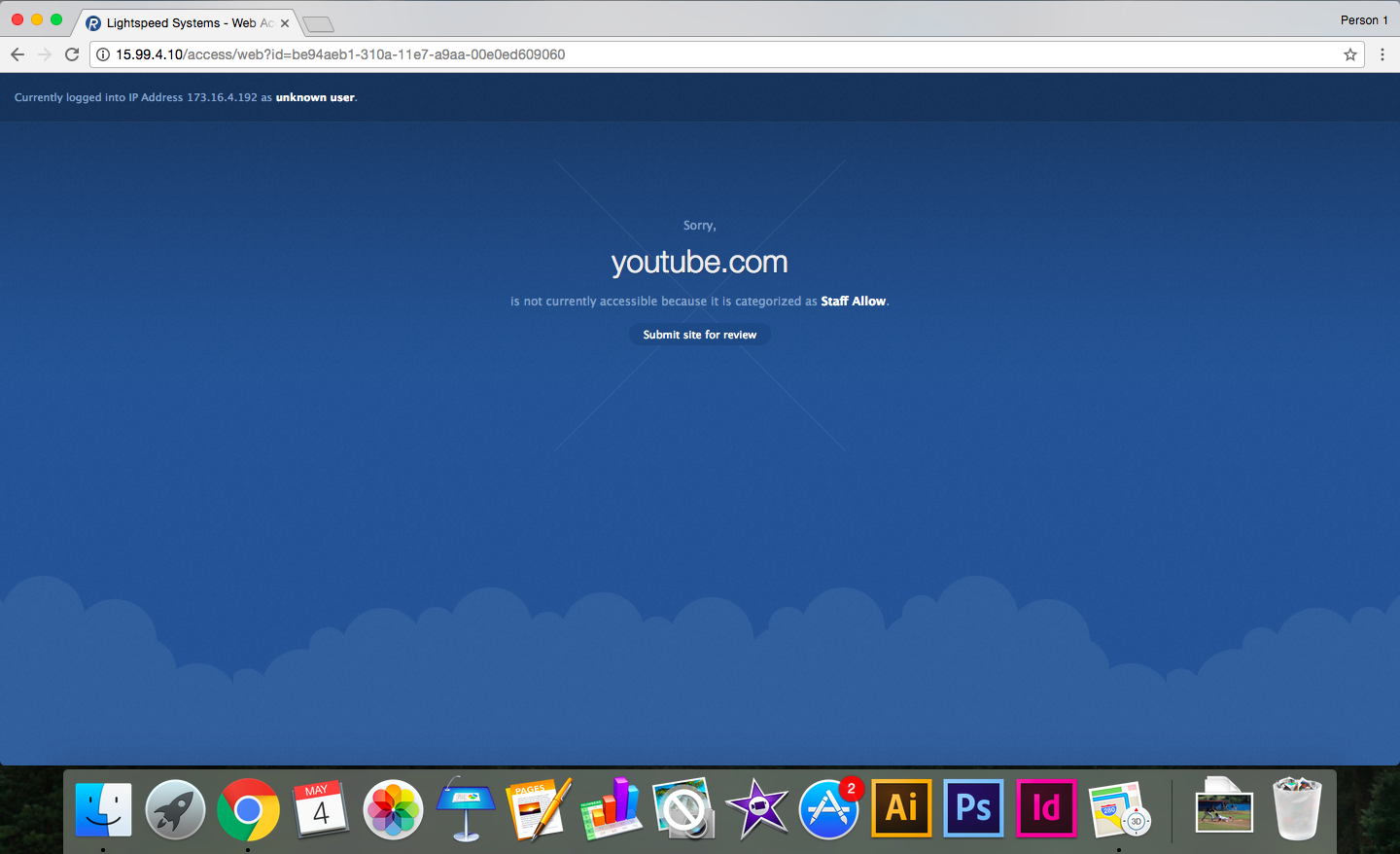Open App Store with 2 updates

829,809
